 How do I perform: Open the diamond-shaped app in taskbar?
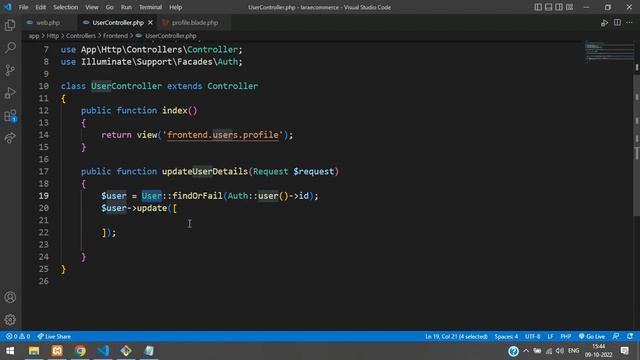pos(126,351)
